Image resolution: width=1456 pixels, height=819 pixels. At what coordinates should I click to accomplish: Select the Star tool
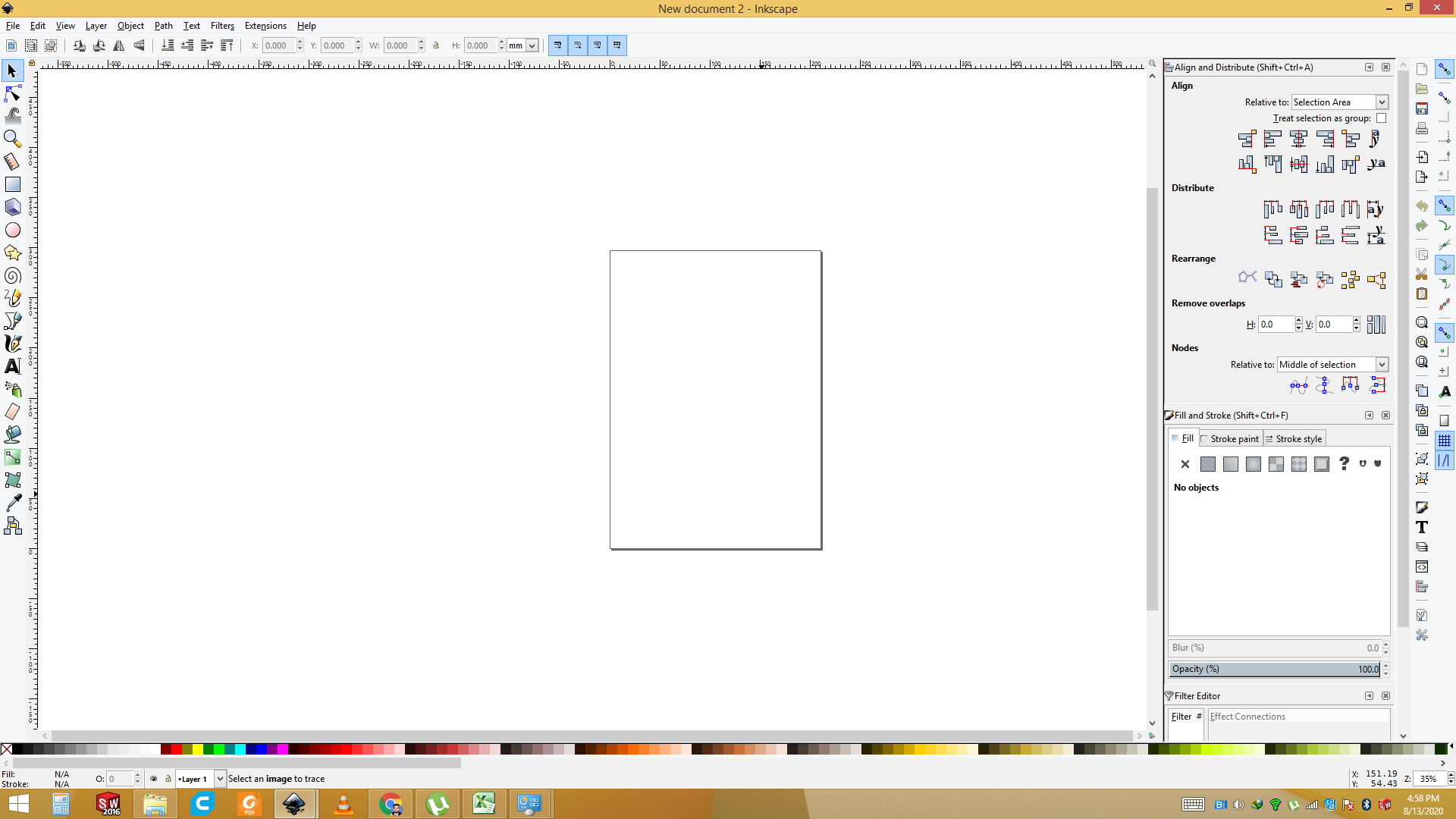click(x=12, y=253)
